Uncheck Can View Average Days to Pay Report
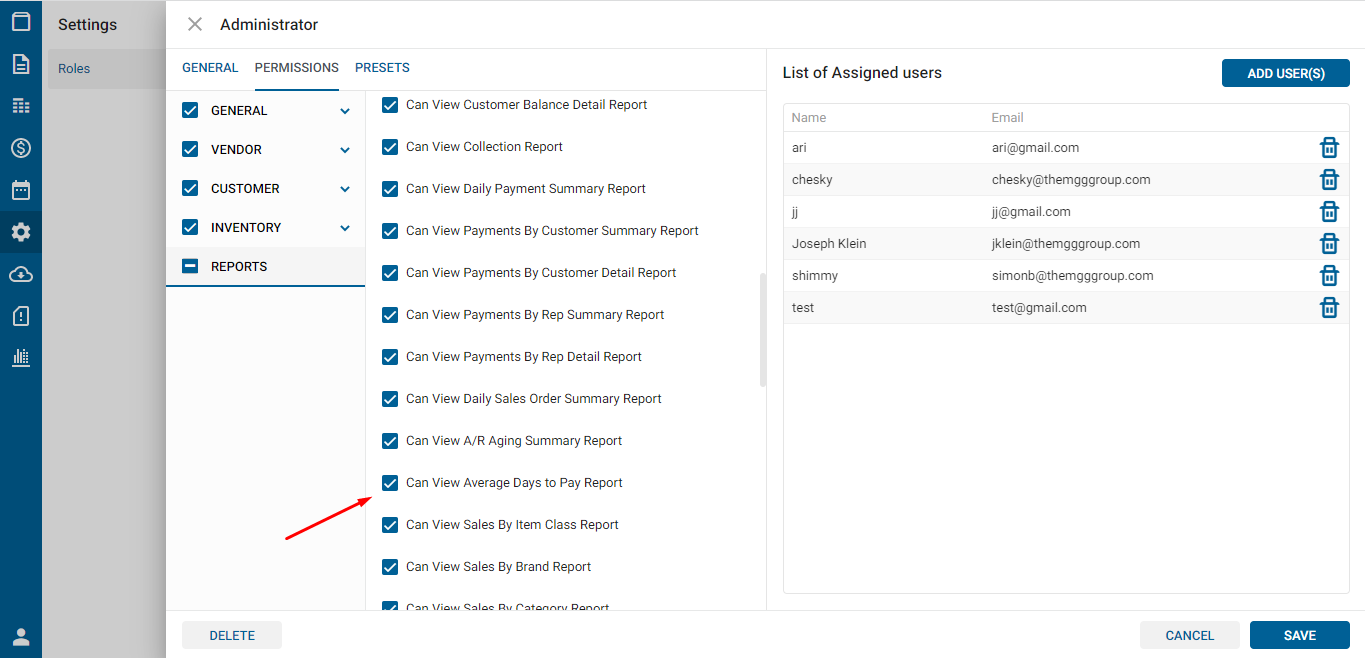 (x=391, y=483)
